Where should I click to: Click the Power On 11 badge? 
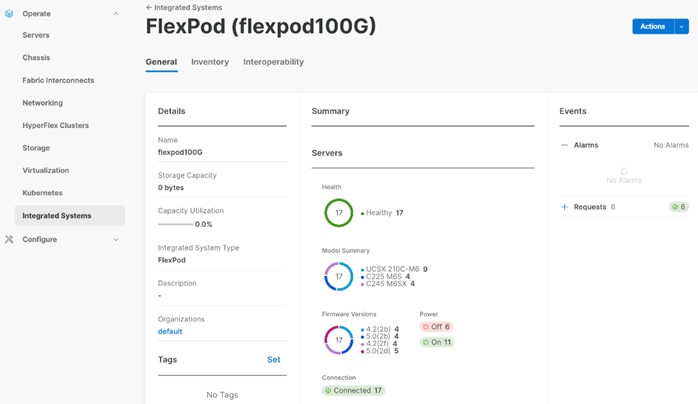click(x=437, y=342)
